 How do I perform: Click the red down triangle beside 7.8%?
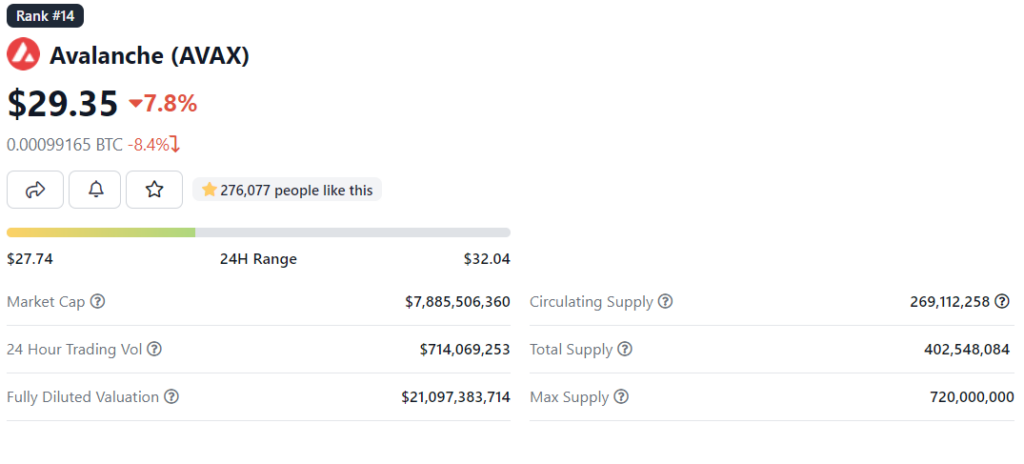[136, 103]
